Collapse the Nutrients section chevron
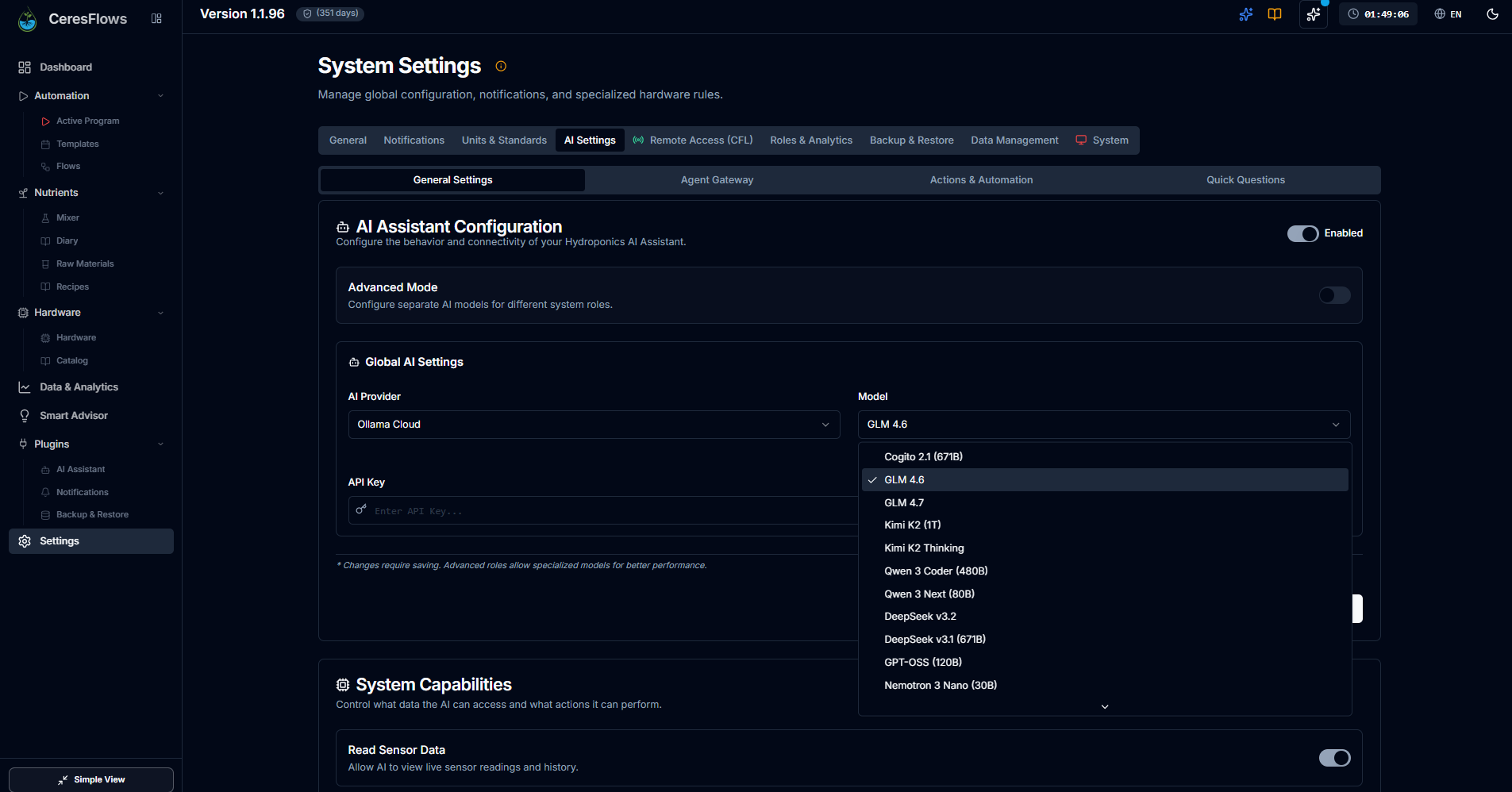 tap(160, 193)
